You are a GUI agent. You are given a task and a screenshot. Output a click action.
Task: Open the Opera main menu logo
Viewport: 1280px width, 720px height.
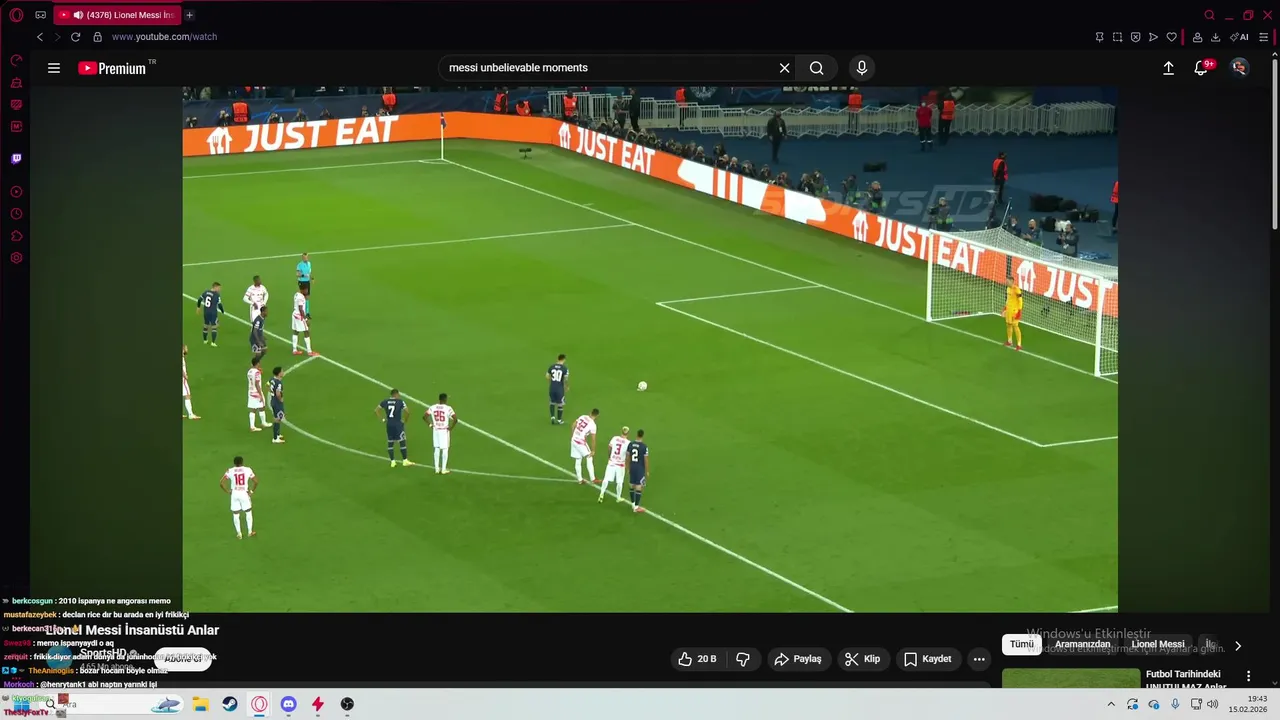16,15
